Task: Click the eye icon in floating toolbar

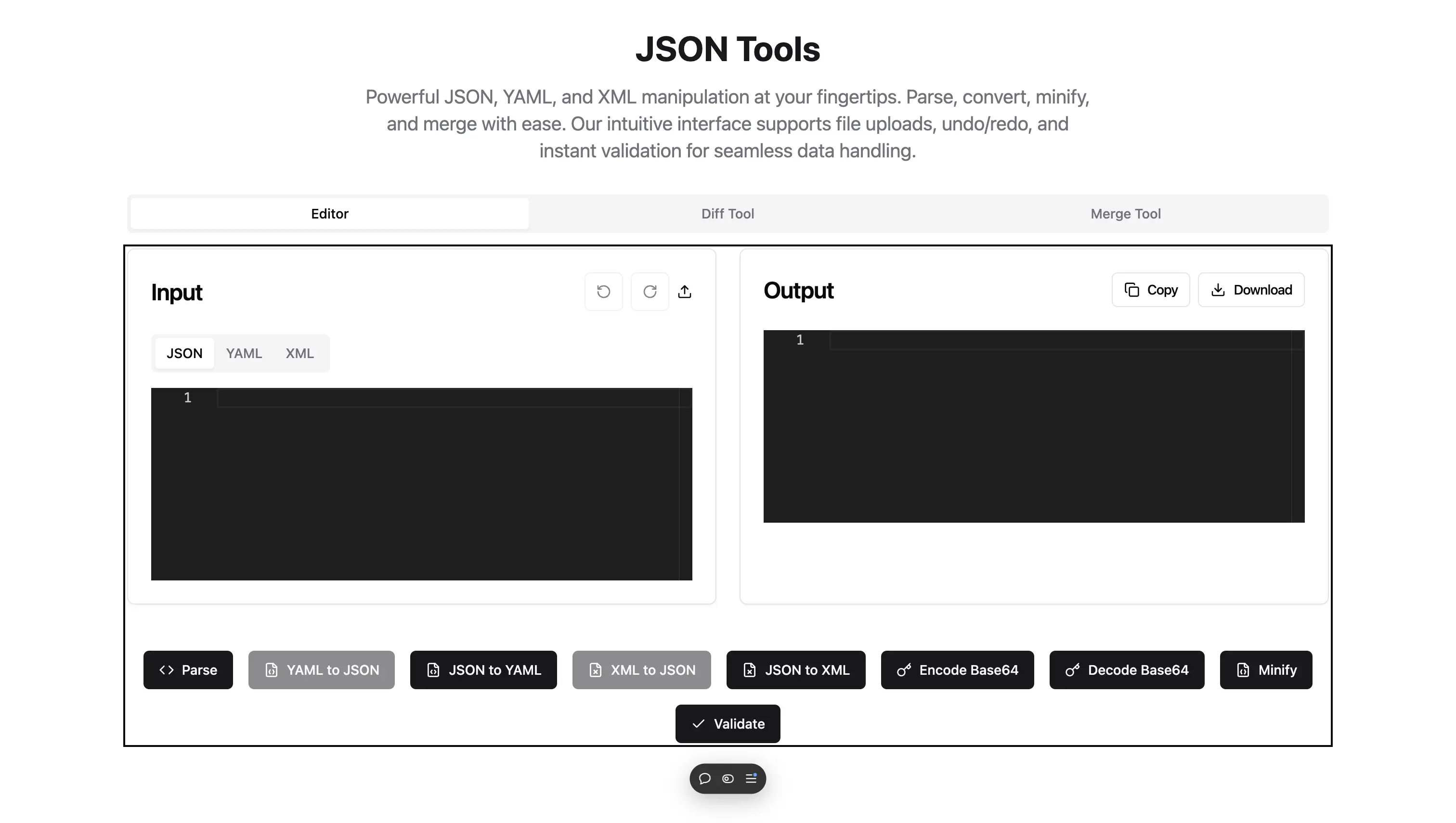Action: (x=728, y=779)
